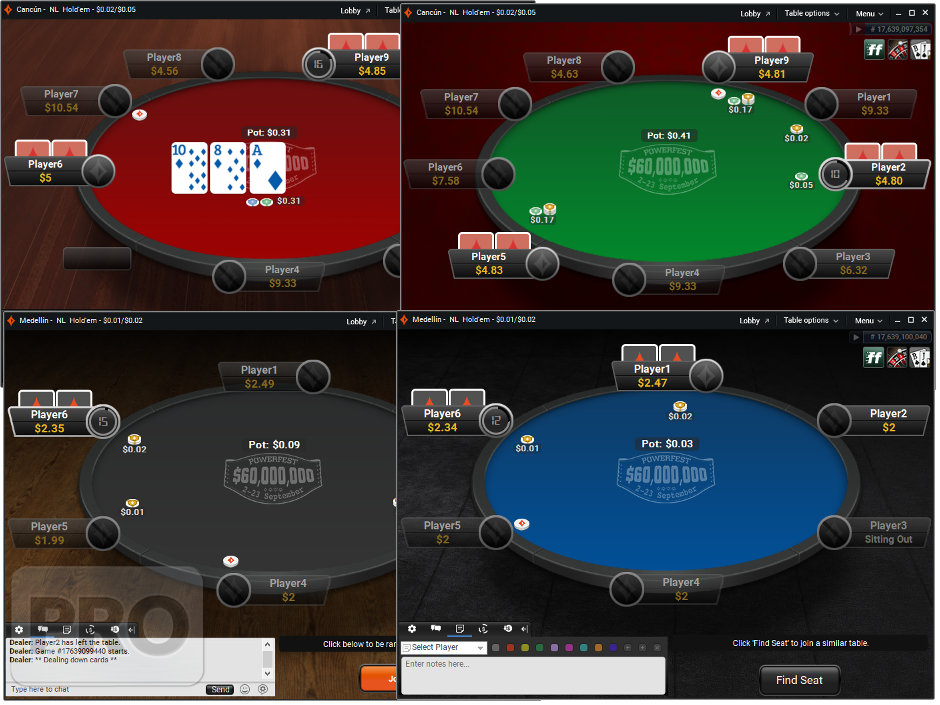Open the roulette side game on Cancún table
This screenshot has height=705, width=940.
897,50
